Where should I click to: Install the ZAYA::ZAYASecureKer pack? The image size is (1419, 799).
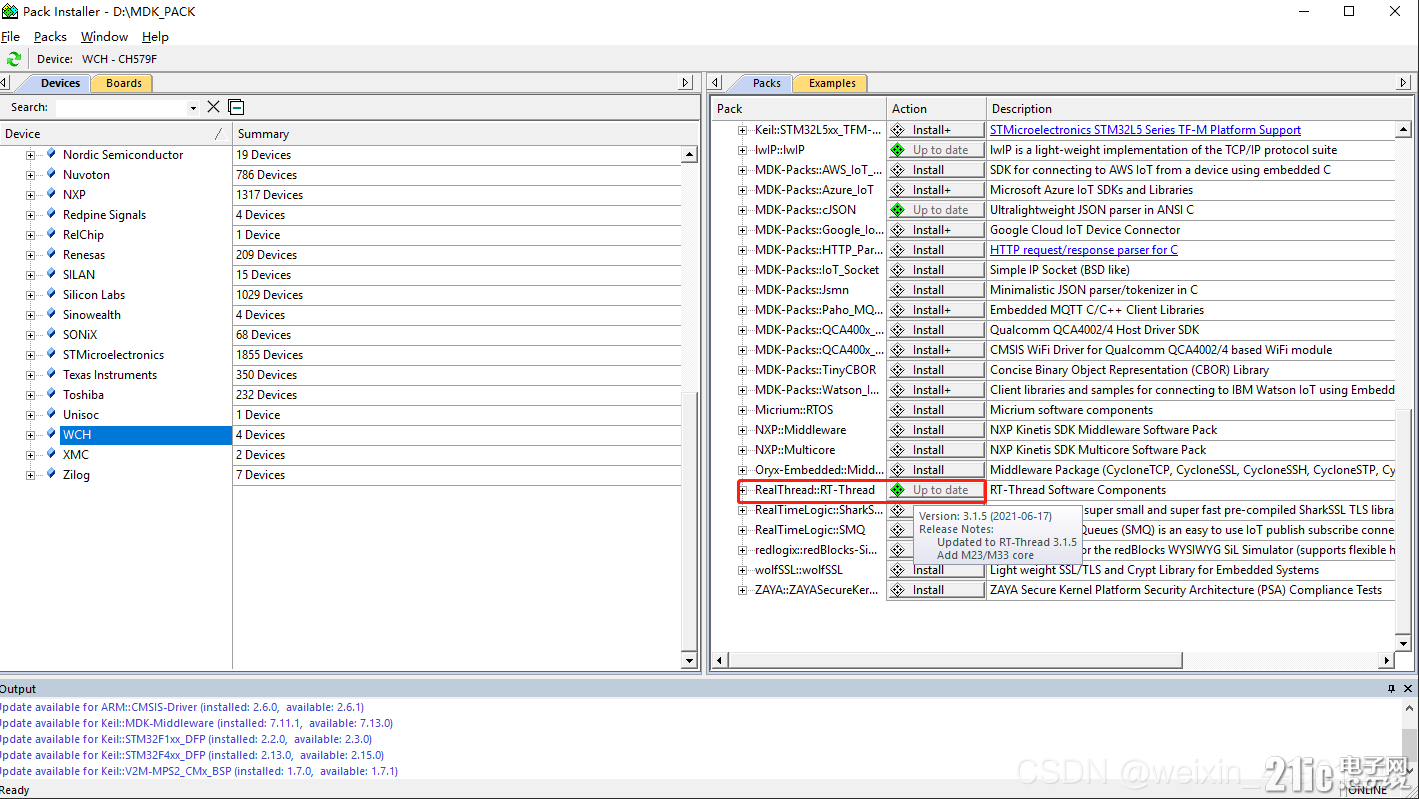[x=936, y=590]
